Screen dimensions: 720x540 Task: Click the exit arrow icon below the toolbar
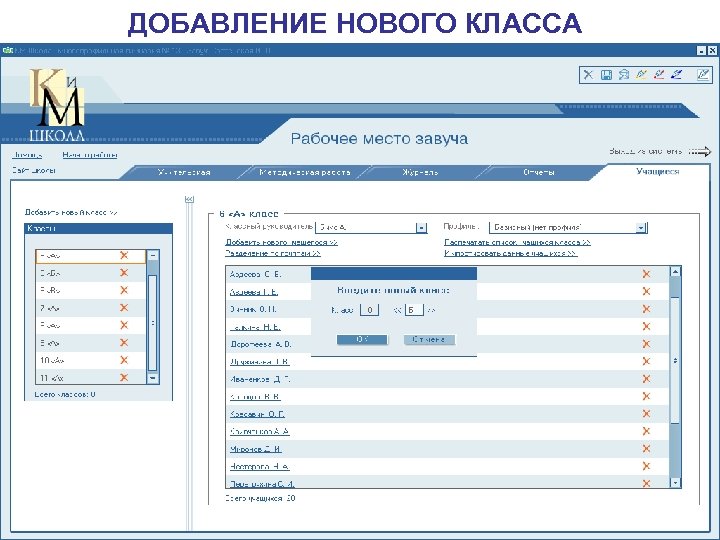click(700, 152)
